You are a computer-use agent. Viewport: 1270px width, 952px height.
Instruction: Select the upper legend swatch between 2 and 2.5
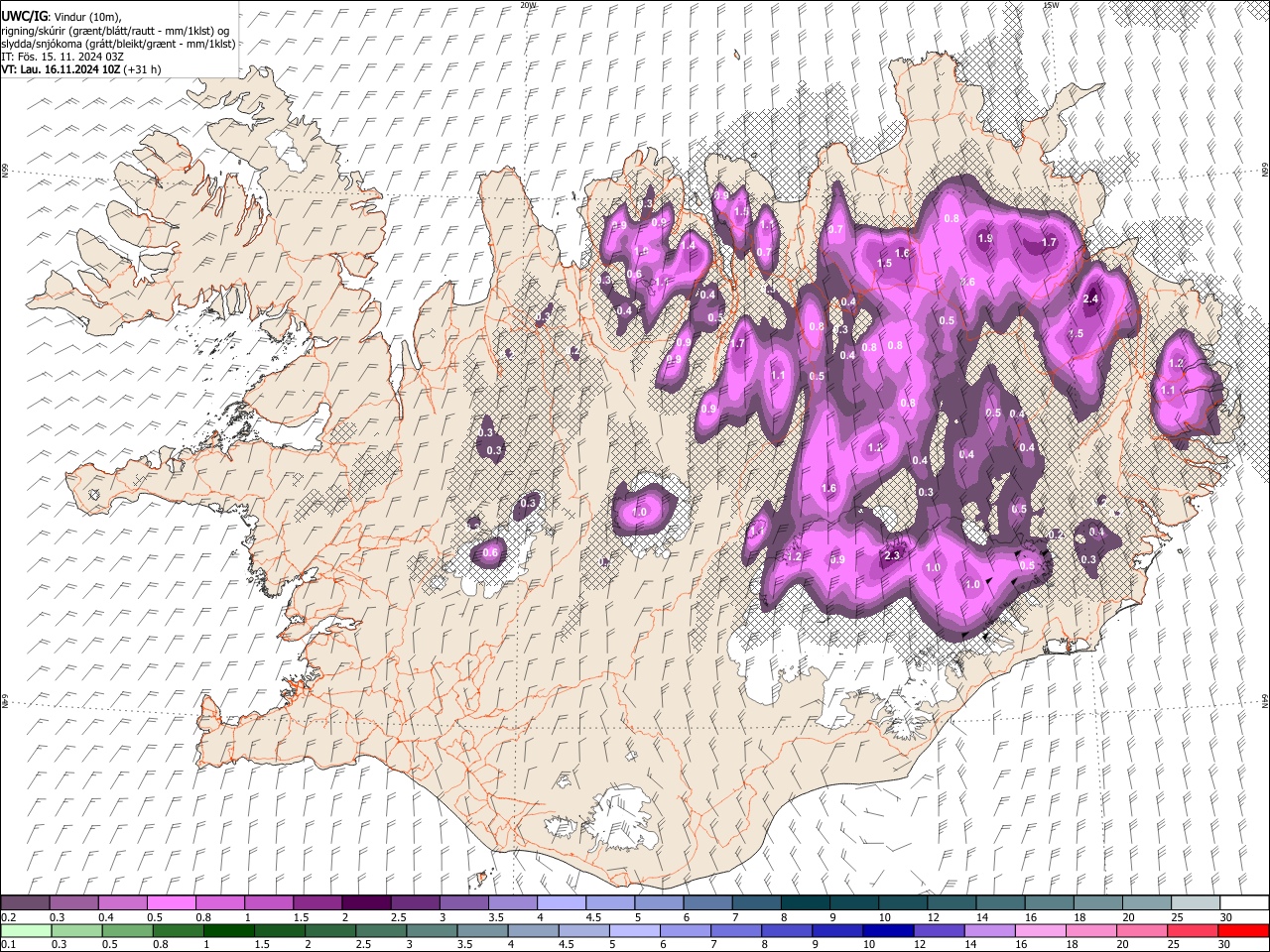[x=366, y=902]
